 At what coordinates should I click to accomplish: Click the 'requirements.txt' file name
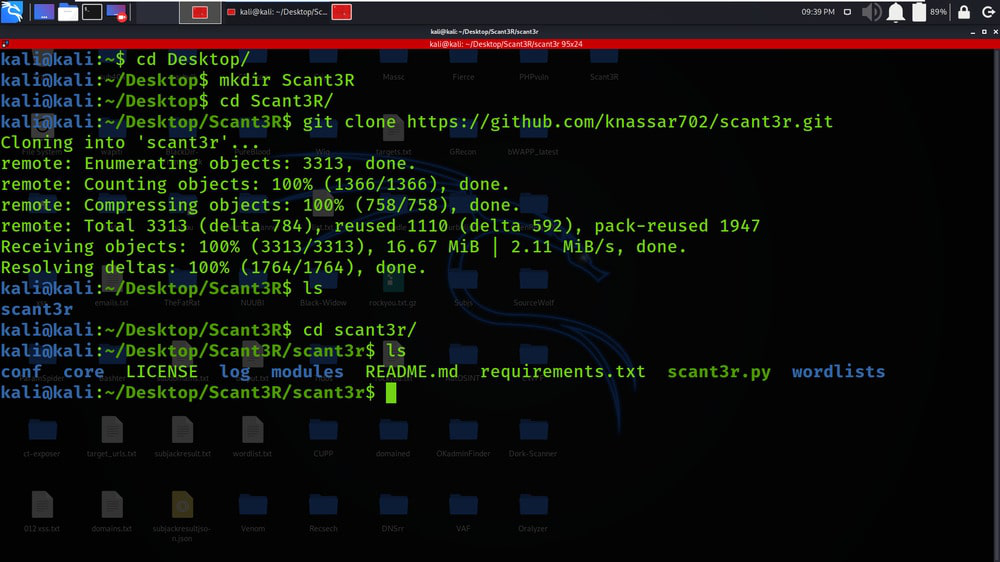point(562,373)
